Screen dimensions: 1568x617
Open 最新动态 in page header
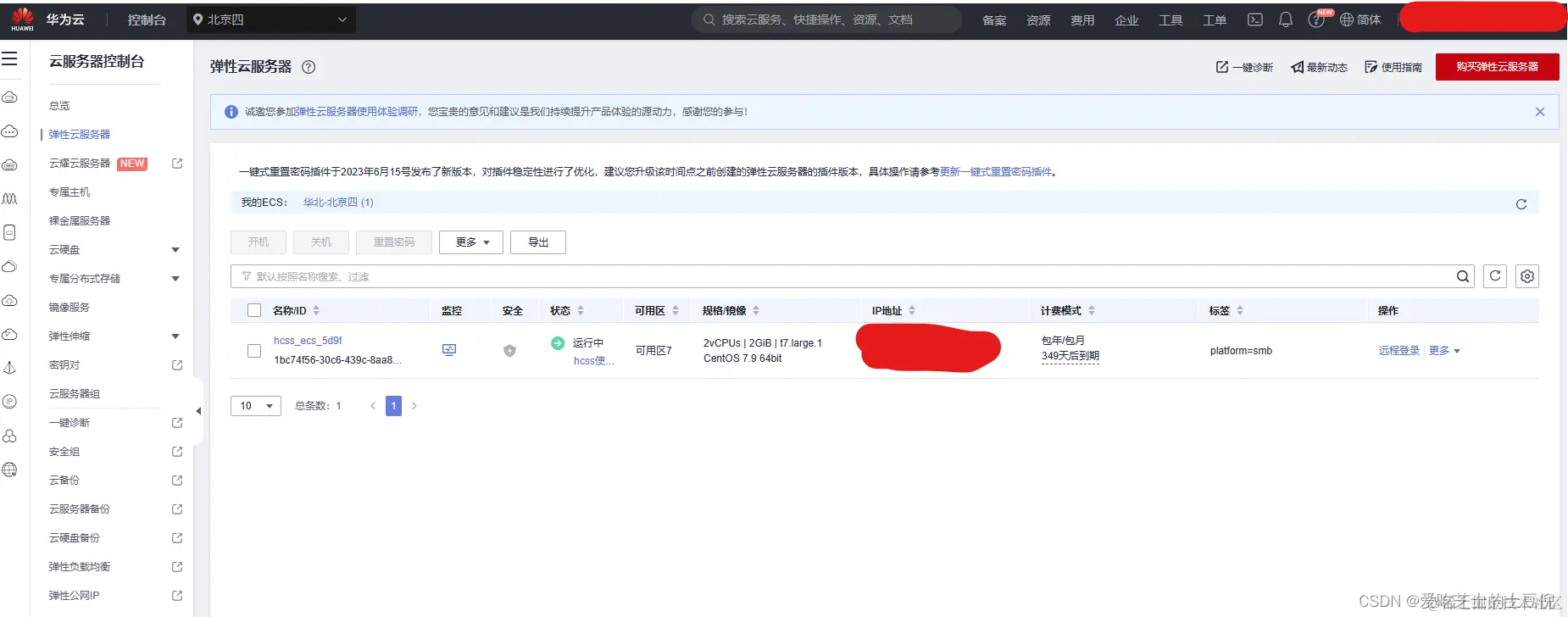coord(1319,67)
